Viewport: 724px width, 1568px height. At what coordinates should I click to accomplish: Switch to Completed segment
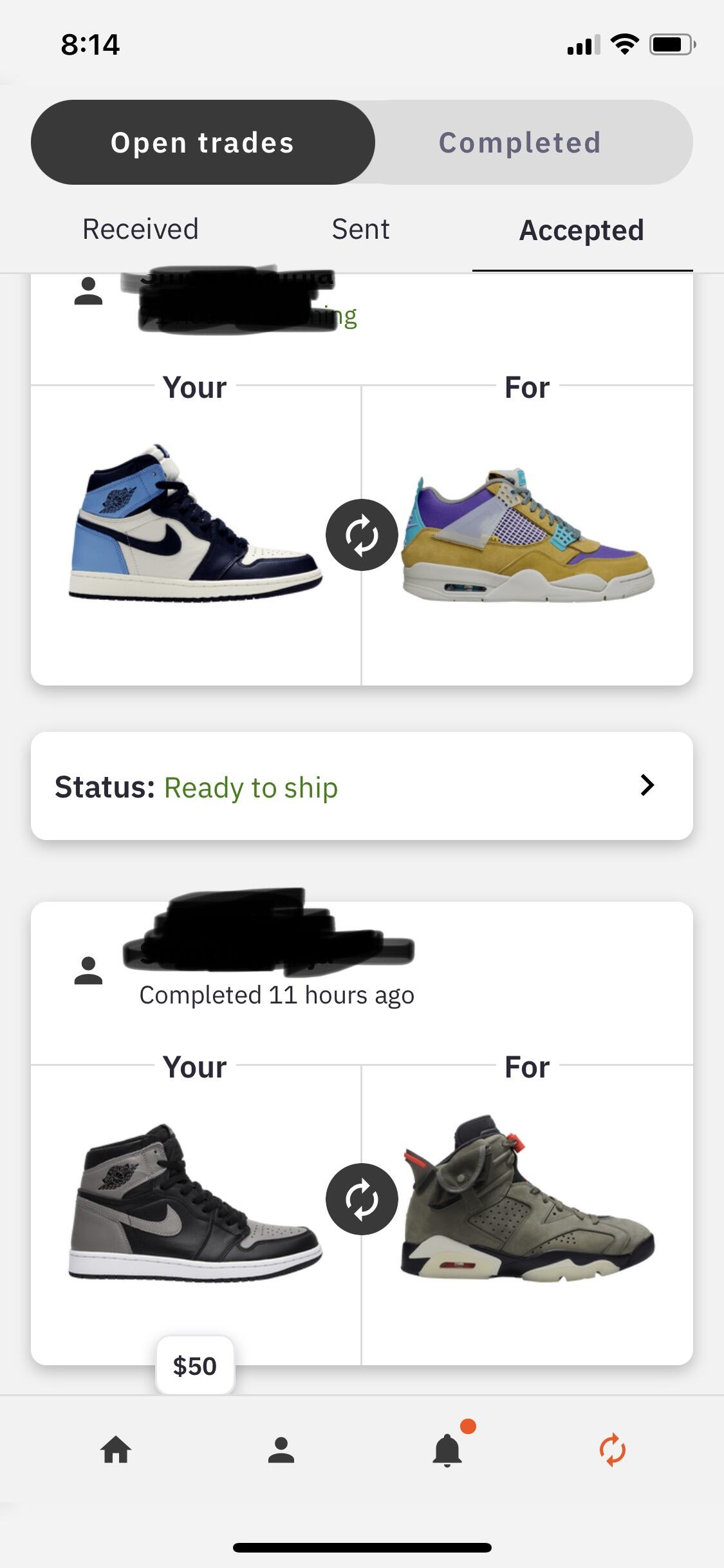[x=520, y=142]
